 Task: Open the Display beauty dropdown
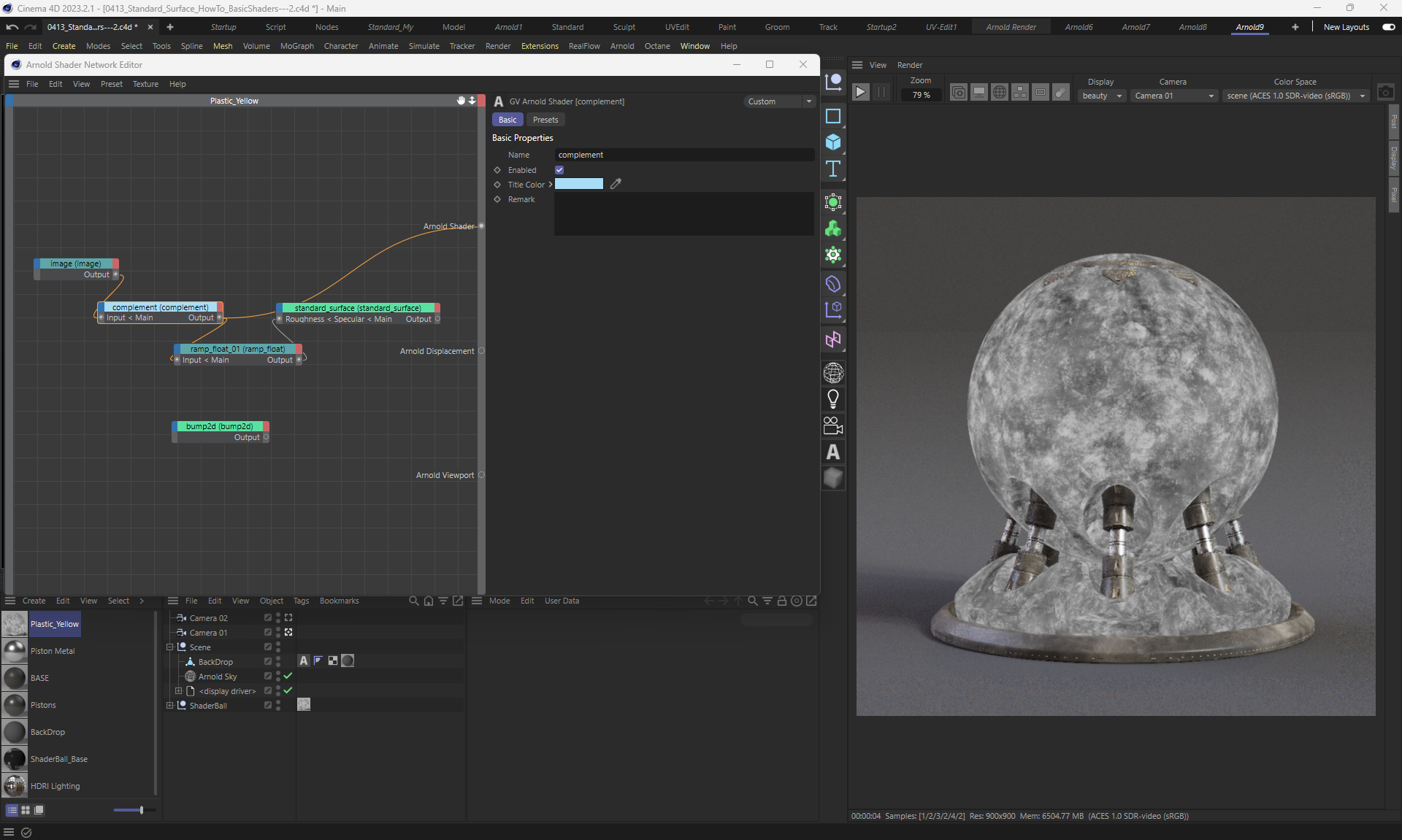pyautogui.click(x=1101, y=96)
